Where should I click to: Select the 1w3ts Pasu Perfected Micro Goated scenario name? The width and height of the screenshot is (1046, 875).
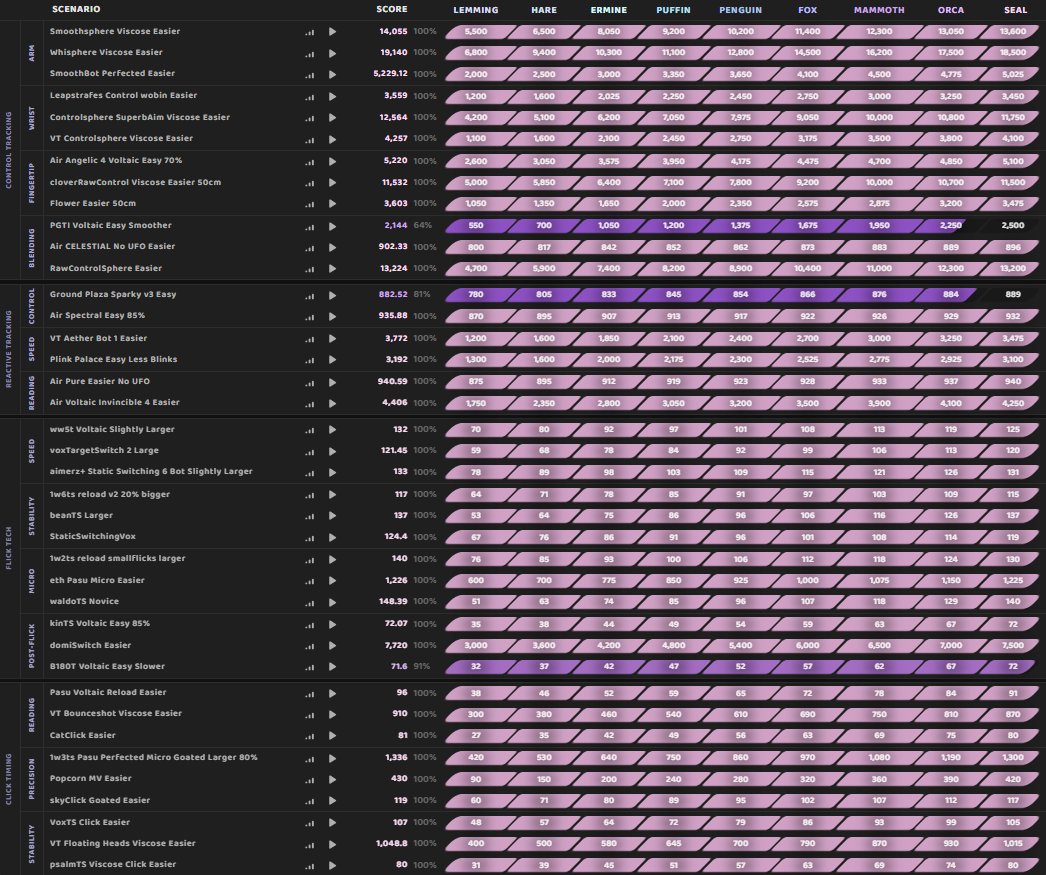coord(153,758)
